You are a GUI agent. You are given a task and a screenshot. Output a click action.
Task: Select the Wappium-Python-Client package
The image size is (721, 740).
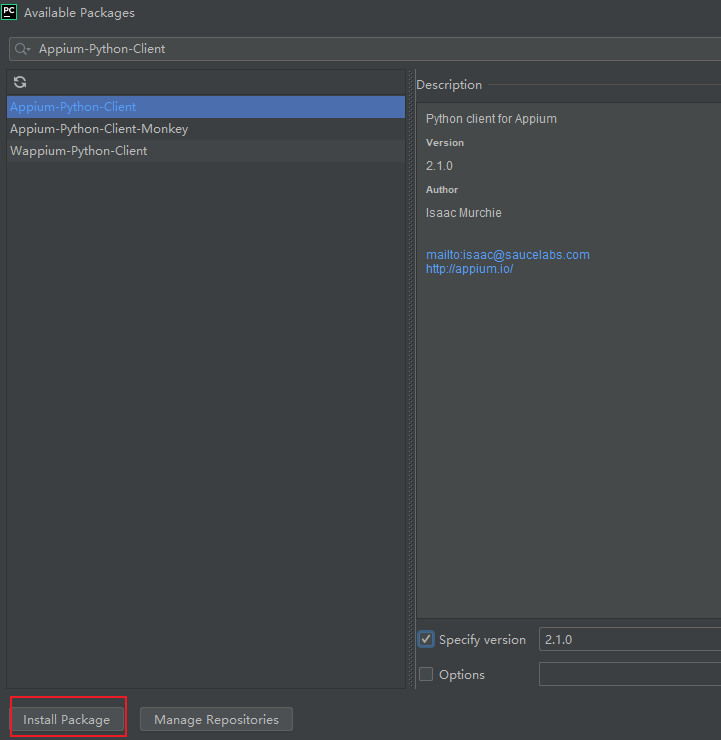click(x=206, y=151)
